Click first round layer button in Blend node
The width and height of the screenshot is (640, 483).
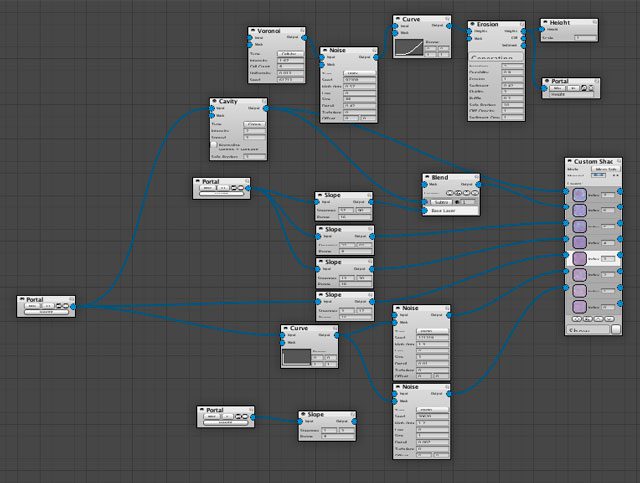tap(449, 193)
